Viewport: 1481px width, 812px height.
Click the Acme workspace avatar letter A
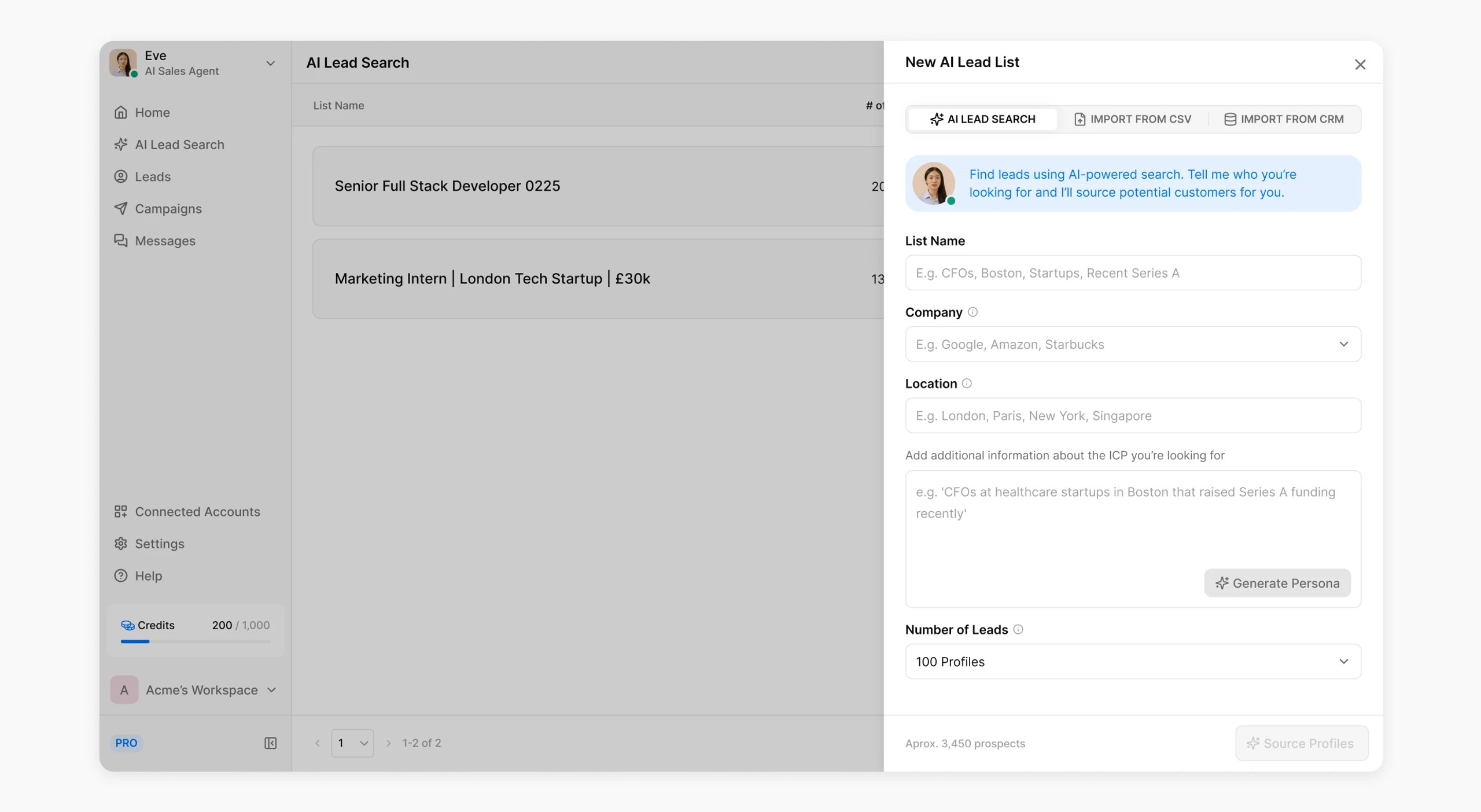point(124,690)
